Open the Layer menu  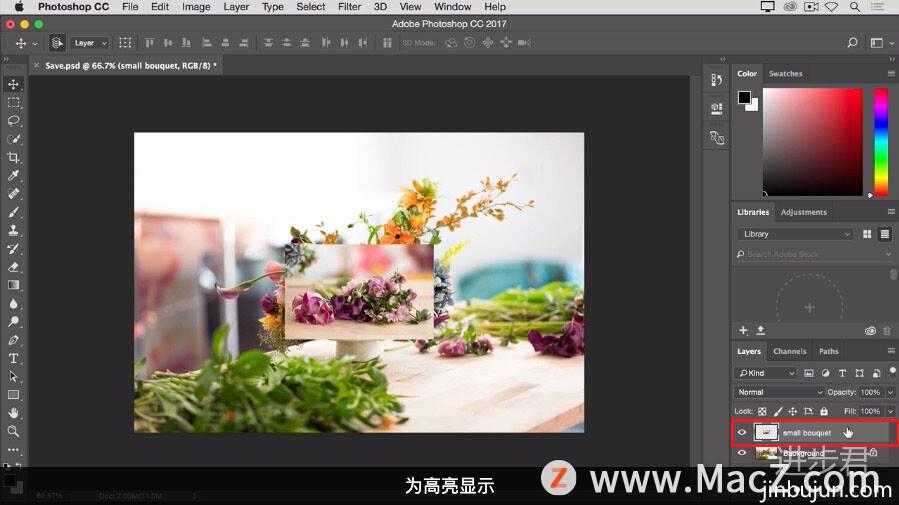(x=236, y=7)
